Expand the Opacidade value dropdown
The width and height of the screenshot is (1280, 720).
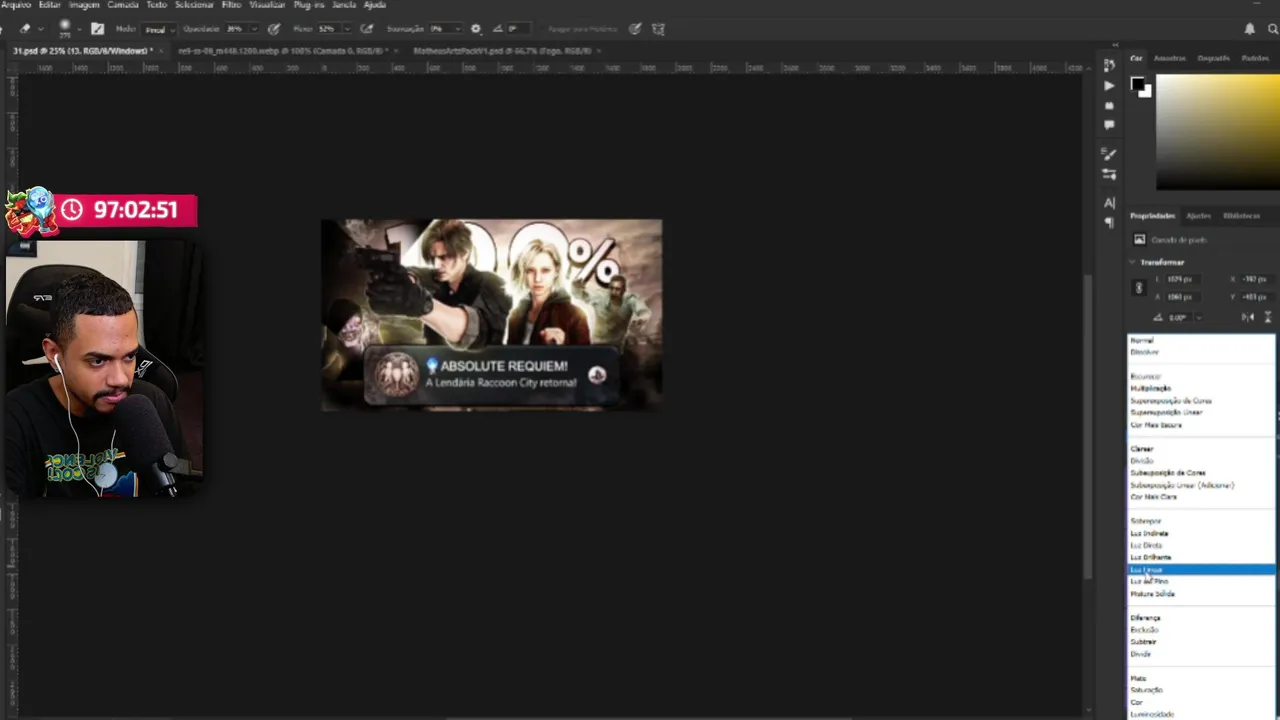click(254, 29)
